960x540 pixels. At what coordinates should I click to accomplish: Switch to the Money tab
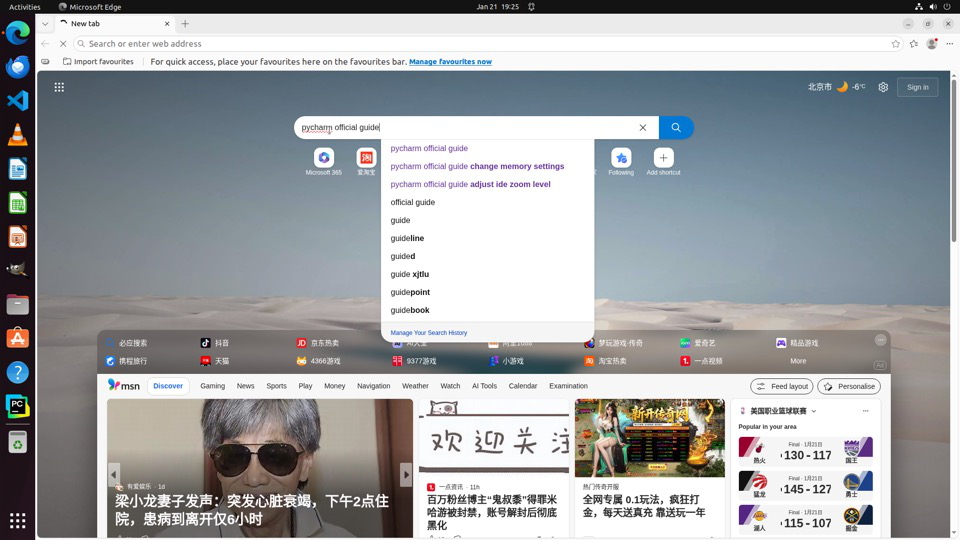(x=334, y=386)
